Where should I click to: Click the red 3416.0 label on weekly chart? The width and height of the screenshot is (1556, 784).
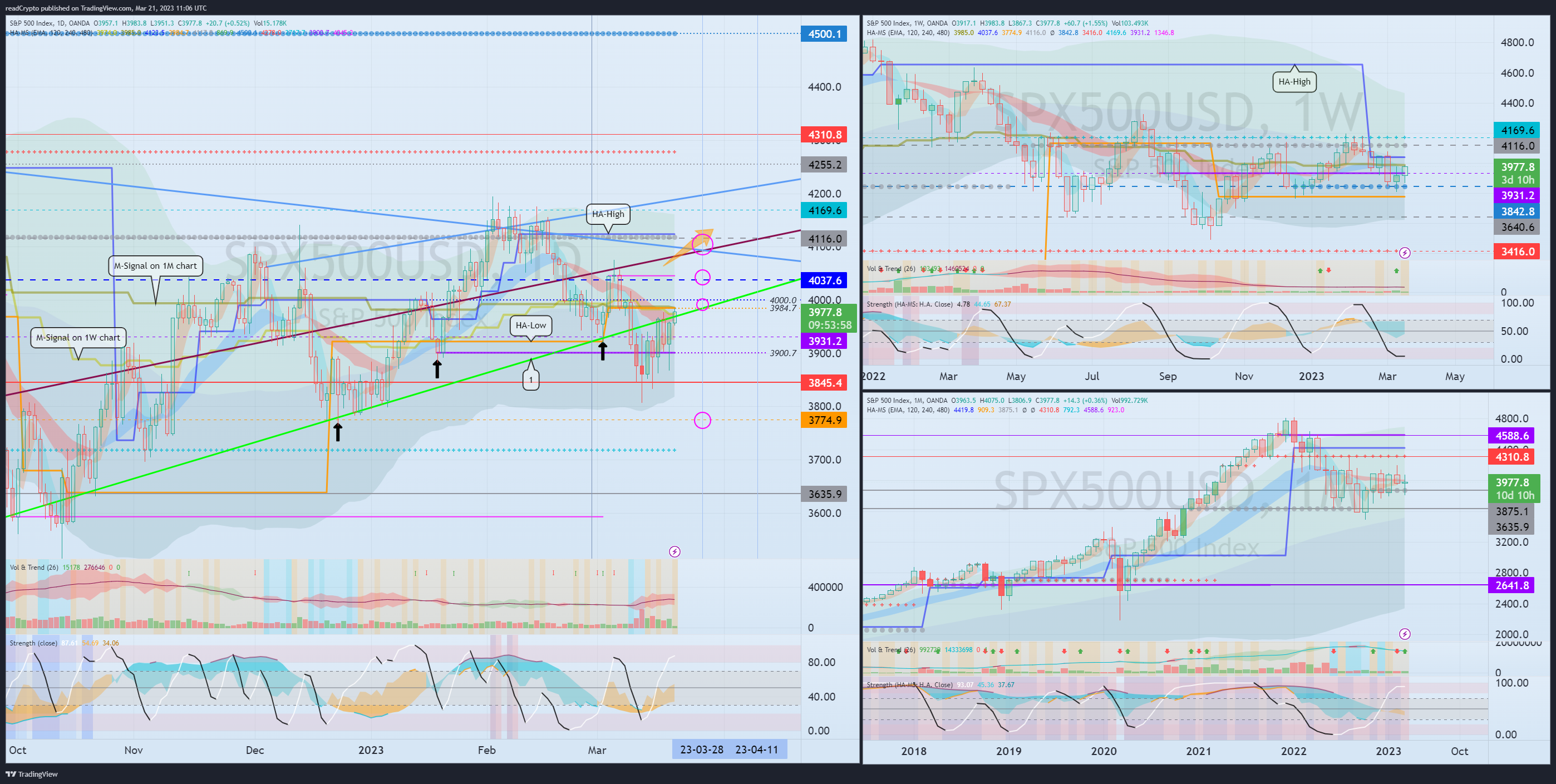[1518, 252]
